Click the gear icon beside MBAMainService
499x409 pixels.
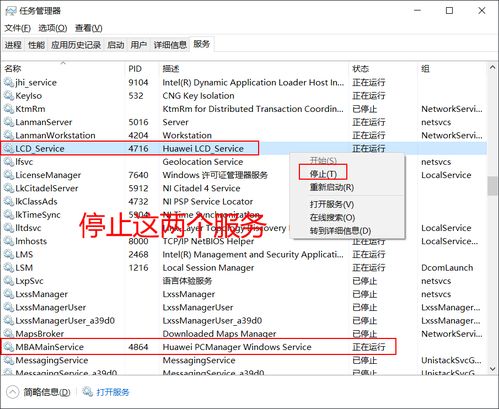tap(9, 347)
